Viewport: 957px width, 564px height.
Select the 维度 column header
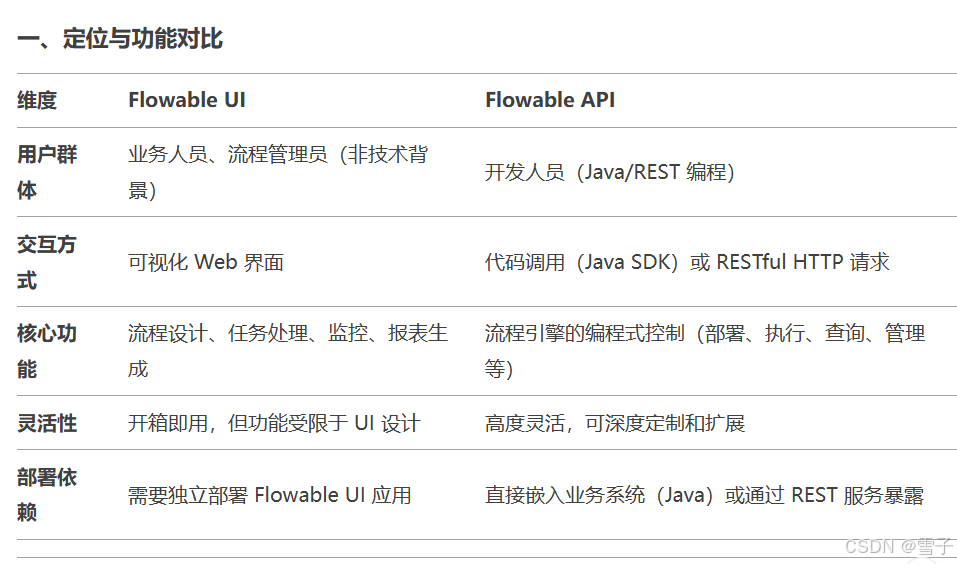point(37,100)
